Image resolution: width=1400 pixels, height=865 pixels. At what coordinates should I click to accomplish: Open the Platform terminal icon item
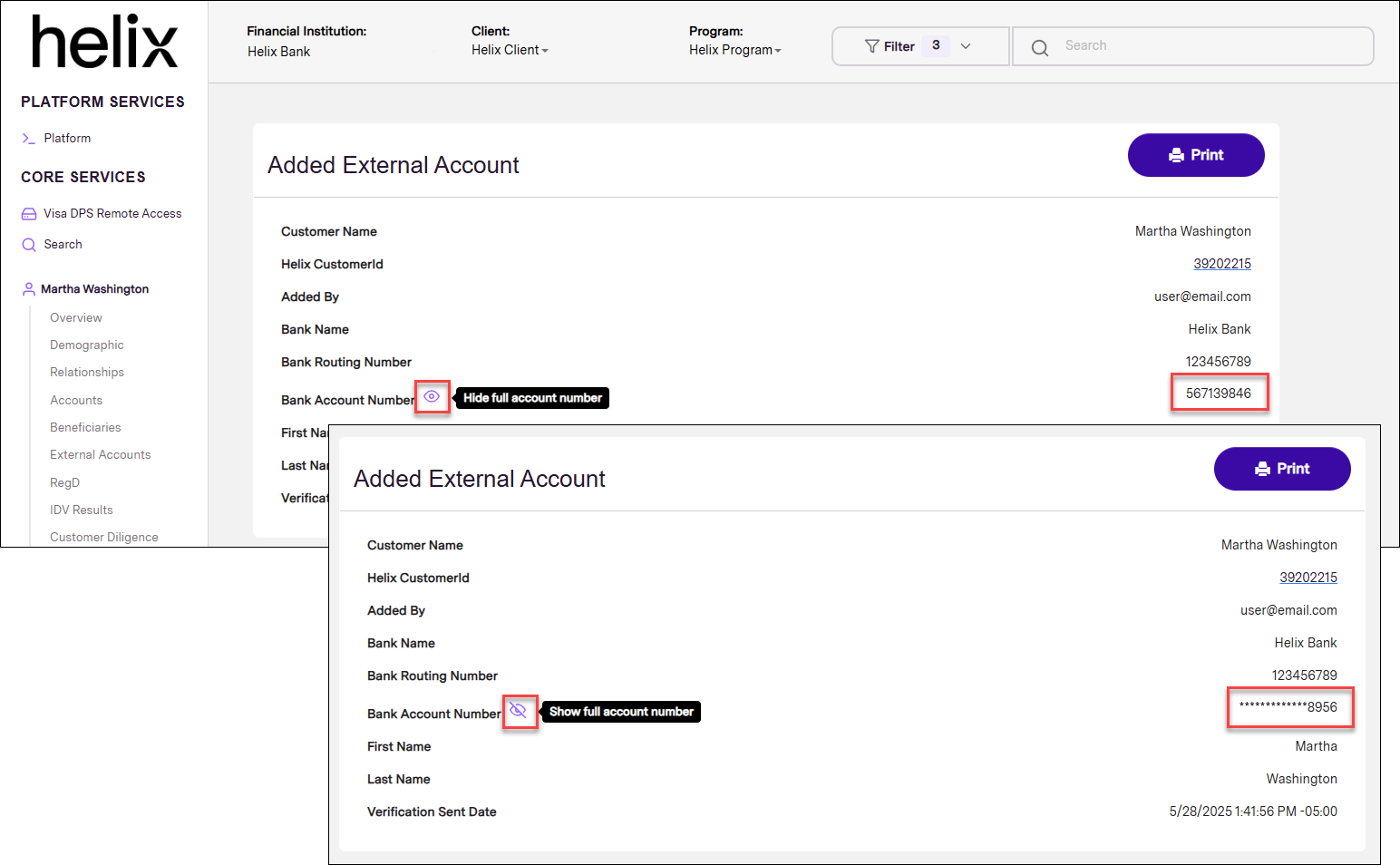pos(29,139)
